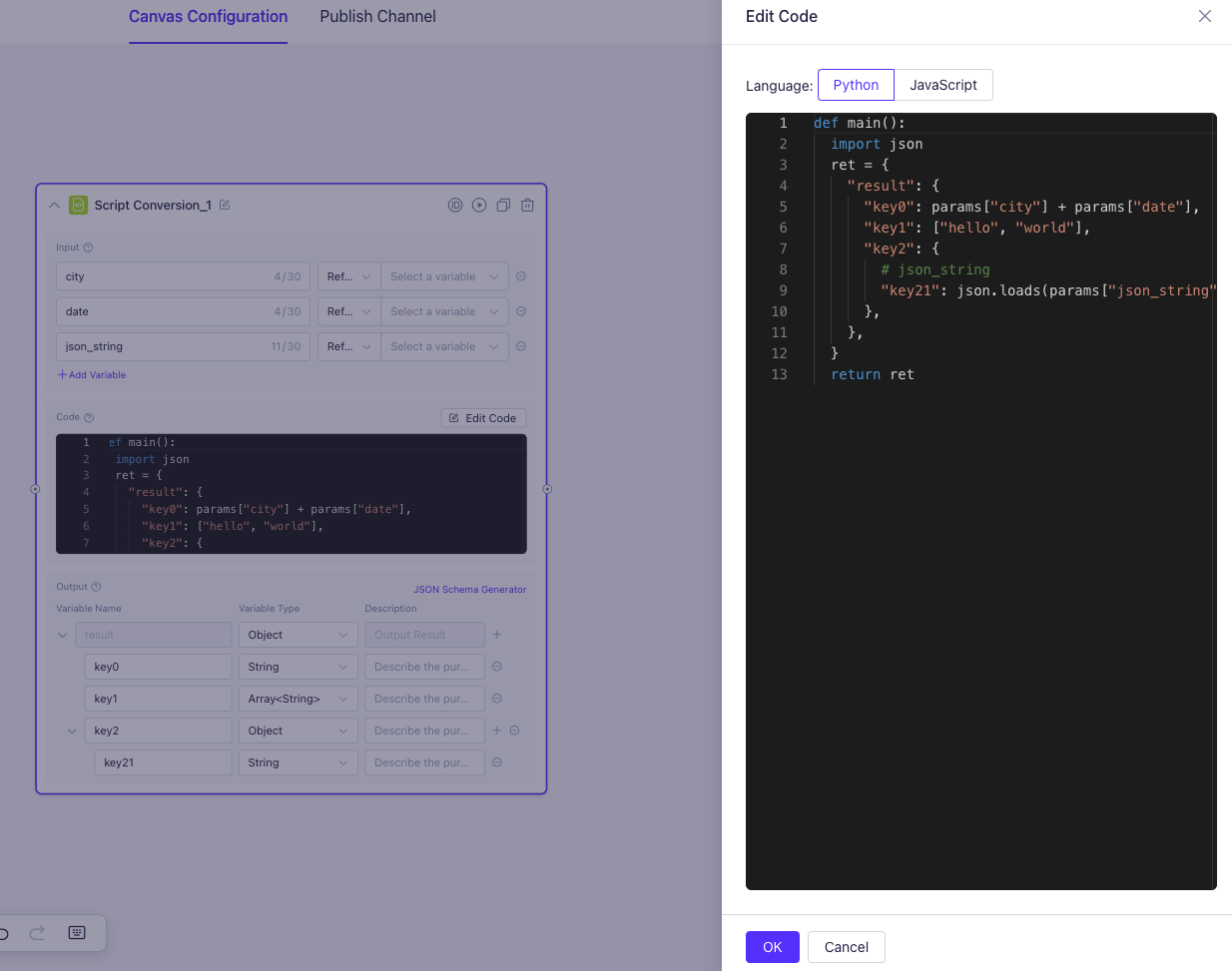
Task: Click the 'import json' line in the Edit Code editor
Action: click(x=877, y=144)
